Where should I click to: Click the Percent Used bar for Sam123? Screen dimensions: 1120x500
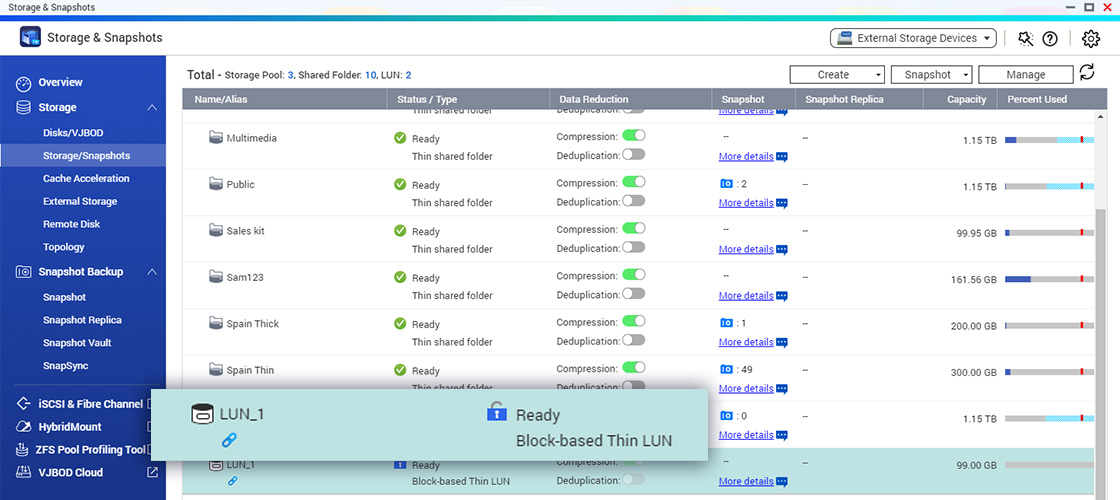1049,280
